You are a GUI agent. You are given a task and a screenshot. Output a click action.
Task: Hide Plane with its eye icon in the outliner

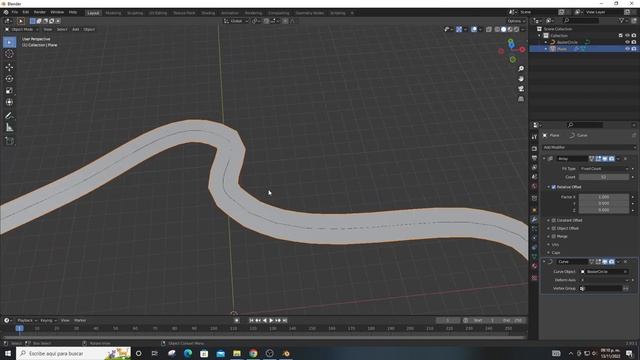(627, 49)
